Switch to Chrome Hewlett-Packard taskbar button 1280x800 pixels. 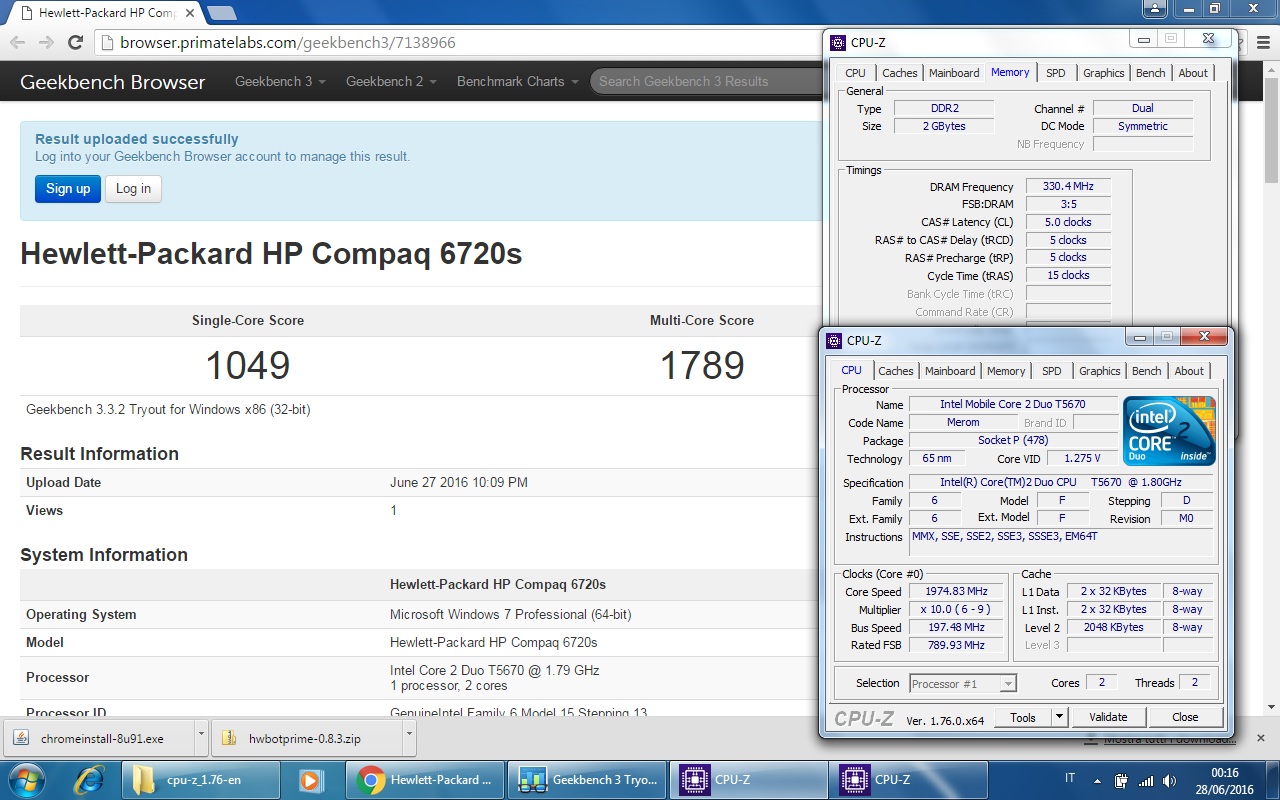coord(426,779)
